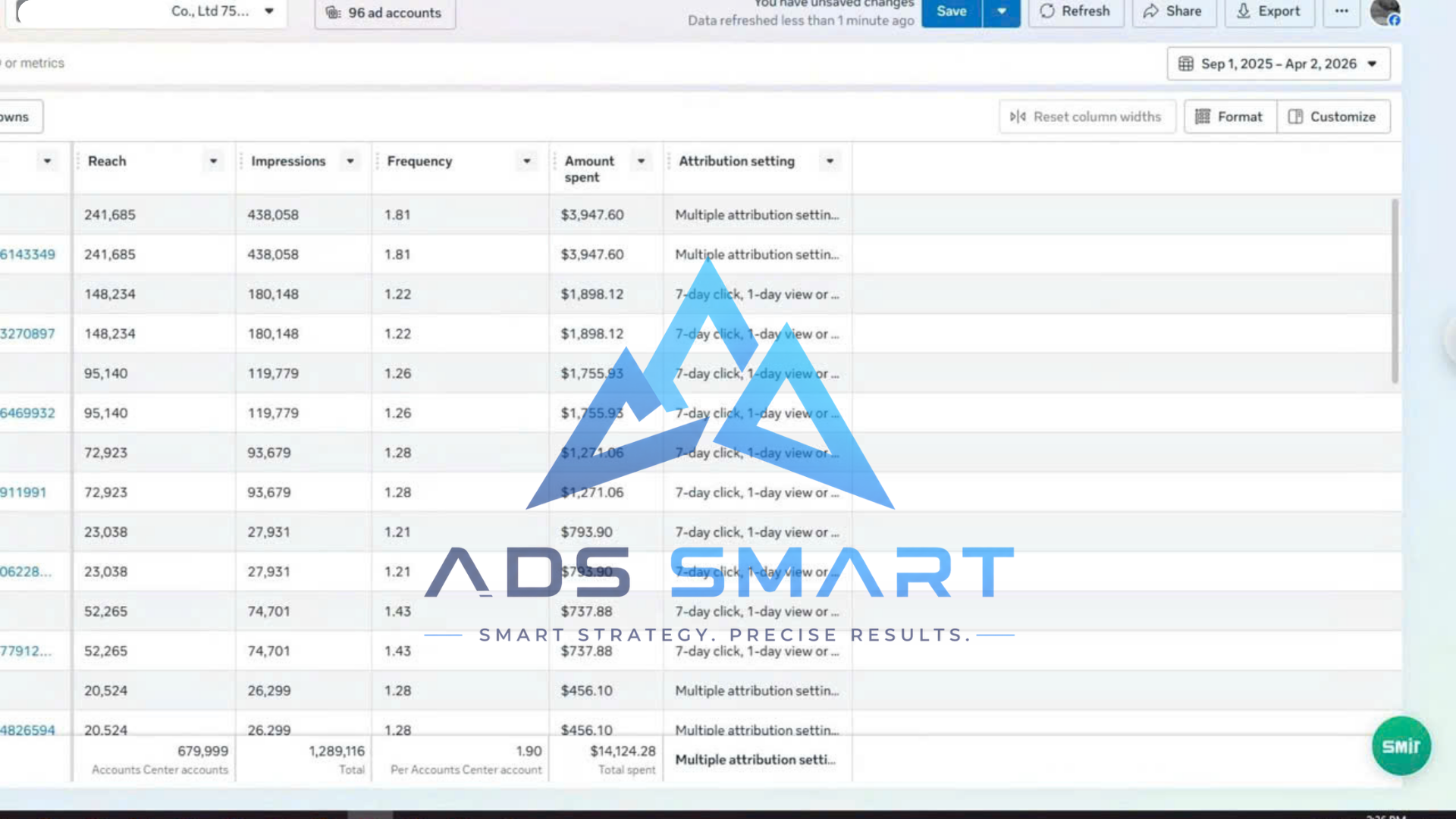1456x819 pixels.
Task: Open the leftmost column dropdown arrow
Action: point(47,161)
